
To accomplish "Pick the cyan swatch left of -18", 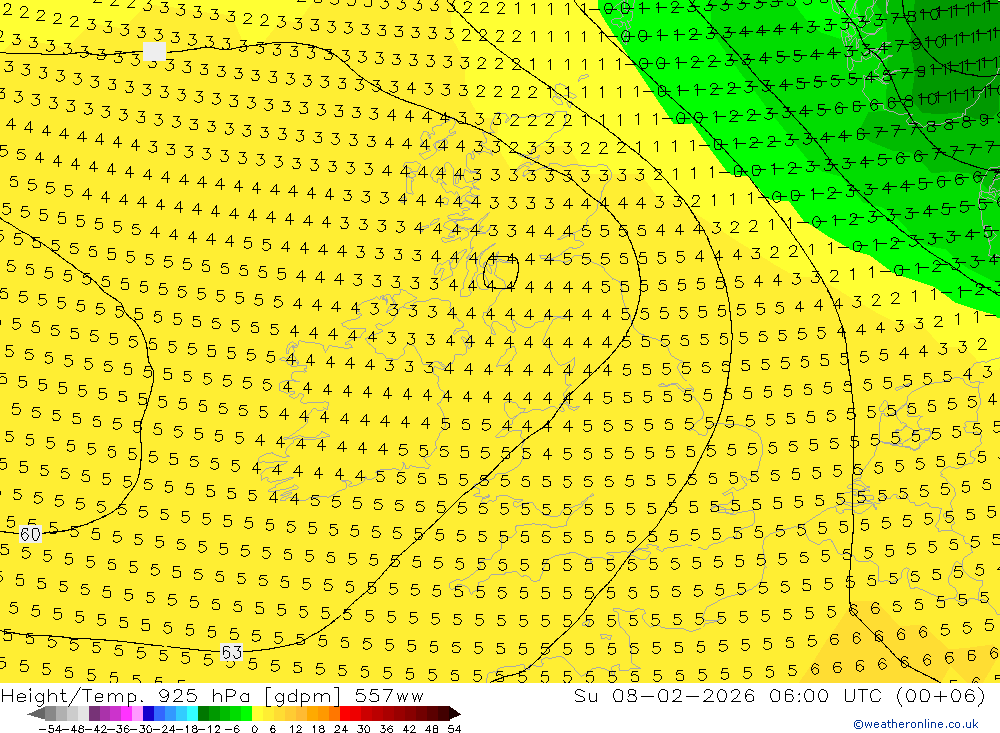I will point(193,713).
